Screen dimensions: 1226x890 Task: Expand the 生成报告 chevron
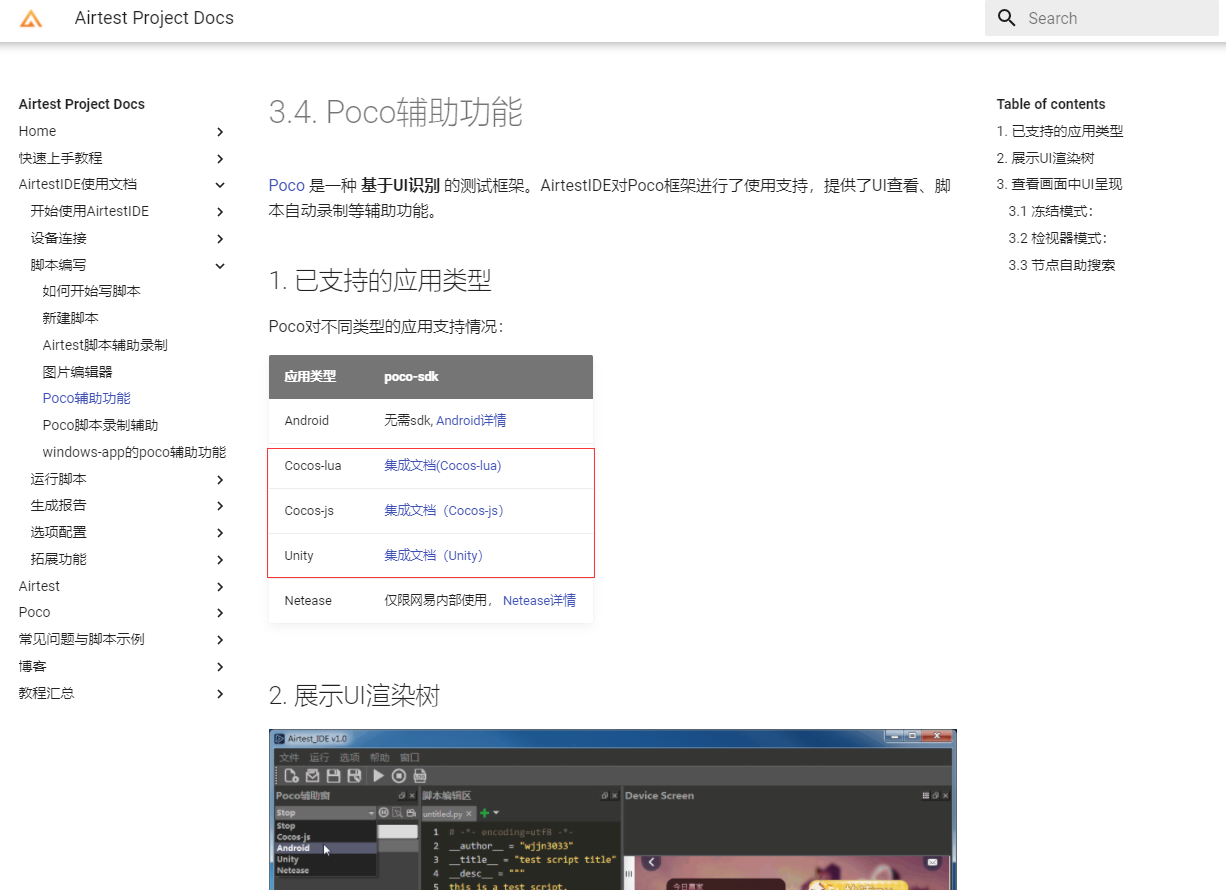coord(220,506)
